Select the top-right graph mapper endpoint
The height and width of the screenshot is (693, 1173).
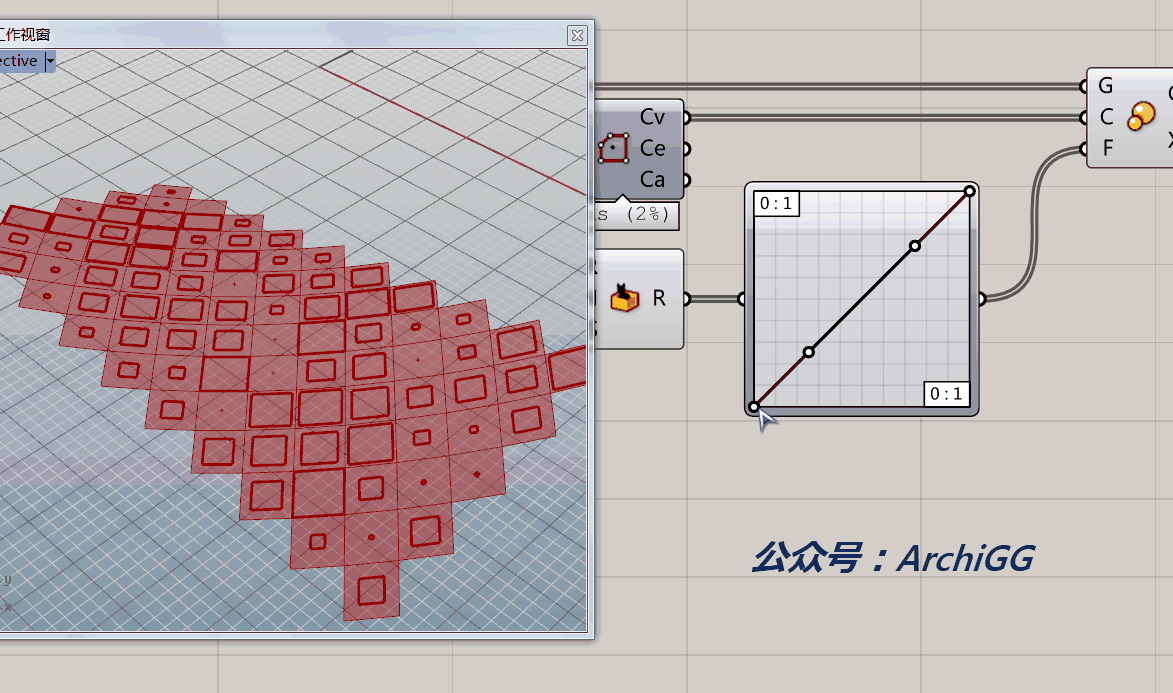coord(970,191)
